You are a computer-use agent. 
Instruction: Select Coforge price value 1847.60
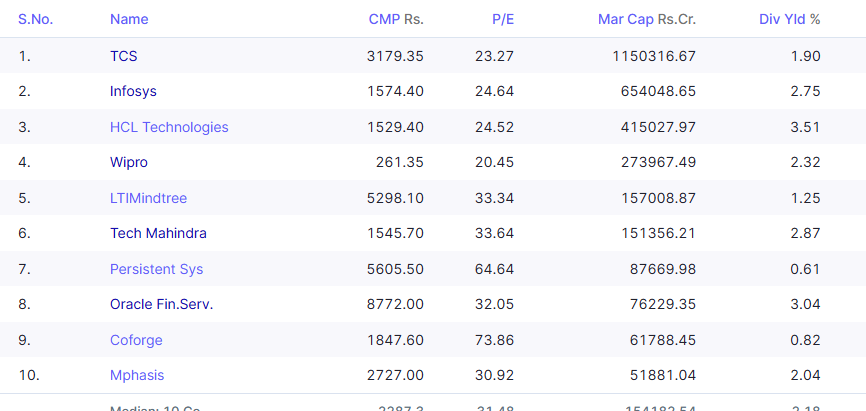coord(395,340)
